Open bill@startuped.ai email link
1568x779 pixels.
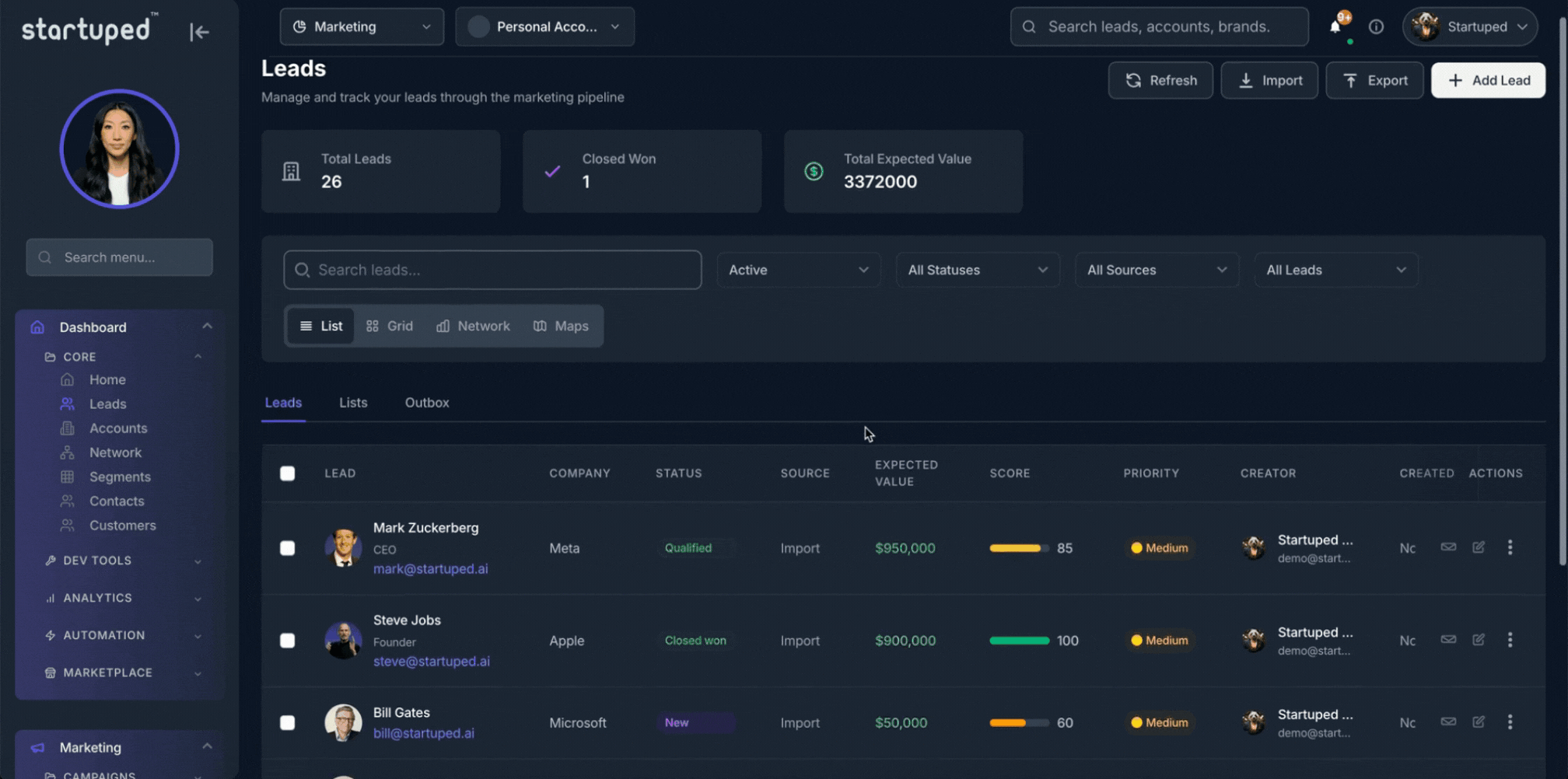[424, 733]
